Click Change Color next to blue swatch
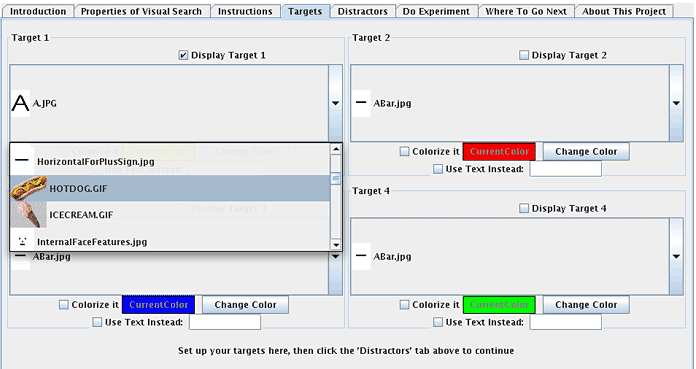This screenshot has height=369, width=696. click(245, 305)
